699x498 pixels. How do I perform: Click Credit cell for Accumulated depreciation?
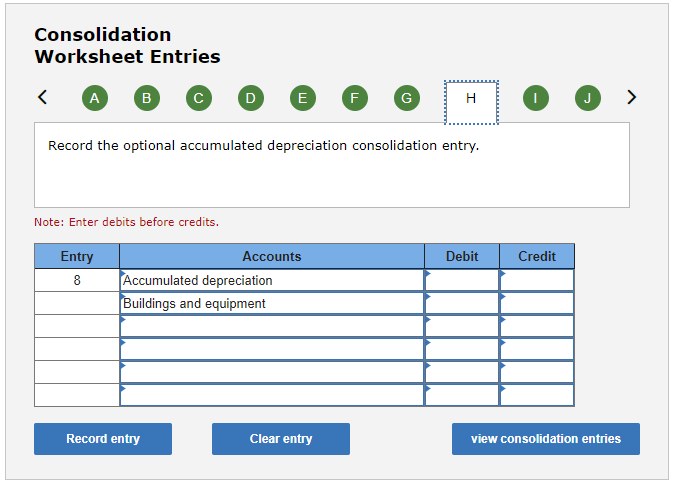pyautogui.click(x=537, y=280)
